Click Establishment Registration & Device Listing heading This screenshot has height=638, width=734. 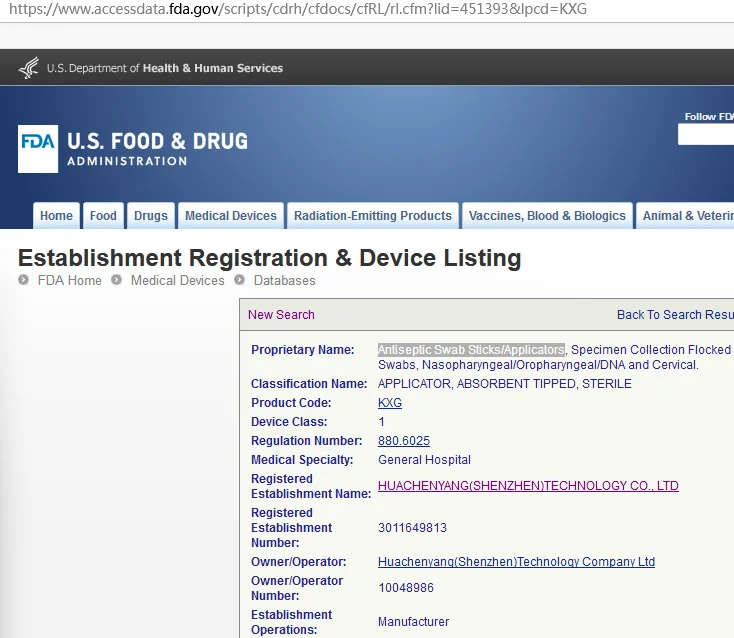pyautogui.click(x=270, y=258)
